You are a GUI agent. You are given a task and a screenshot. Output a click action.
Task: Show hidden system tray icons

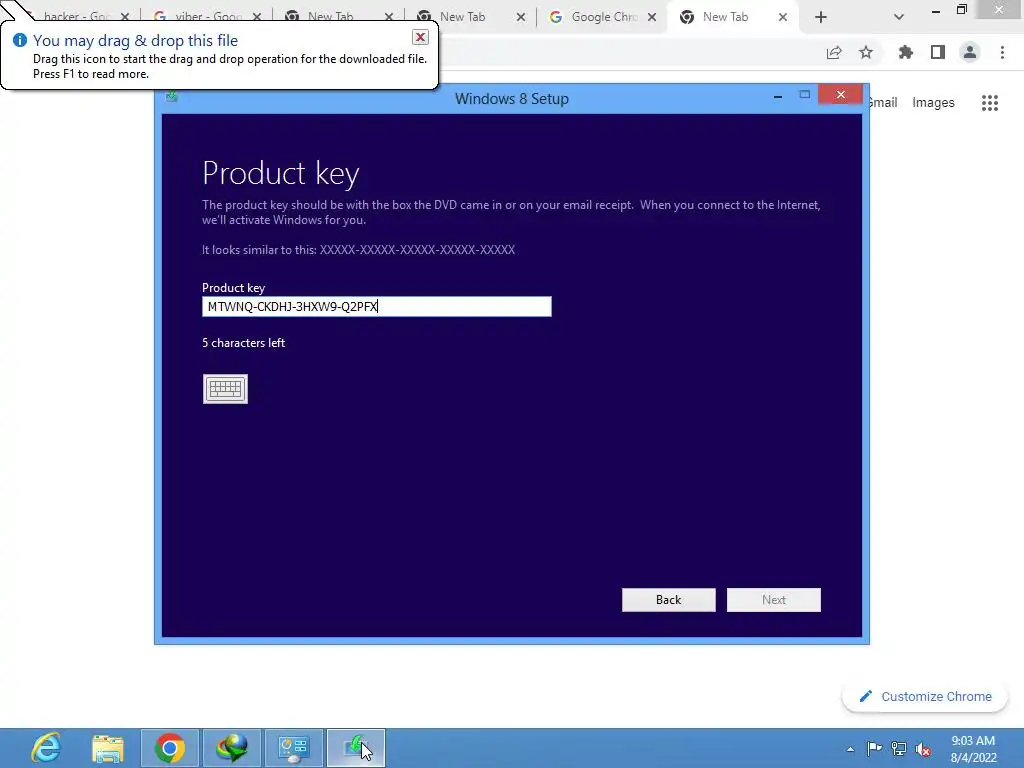[x=850, y=749]
